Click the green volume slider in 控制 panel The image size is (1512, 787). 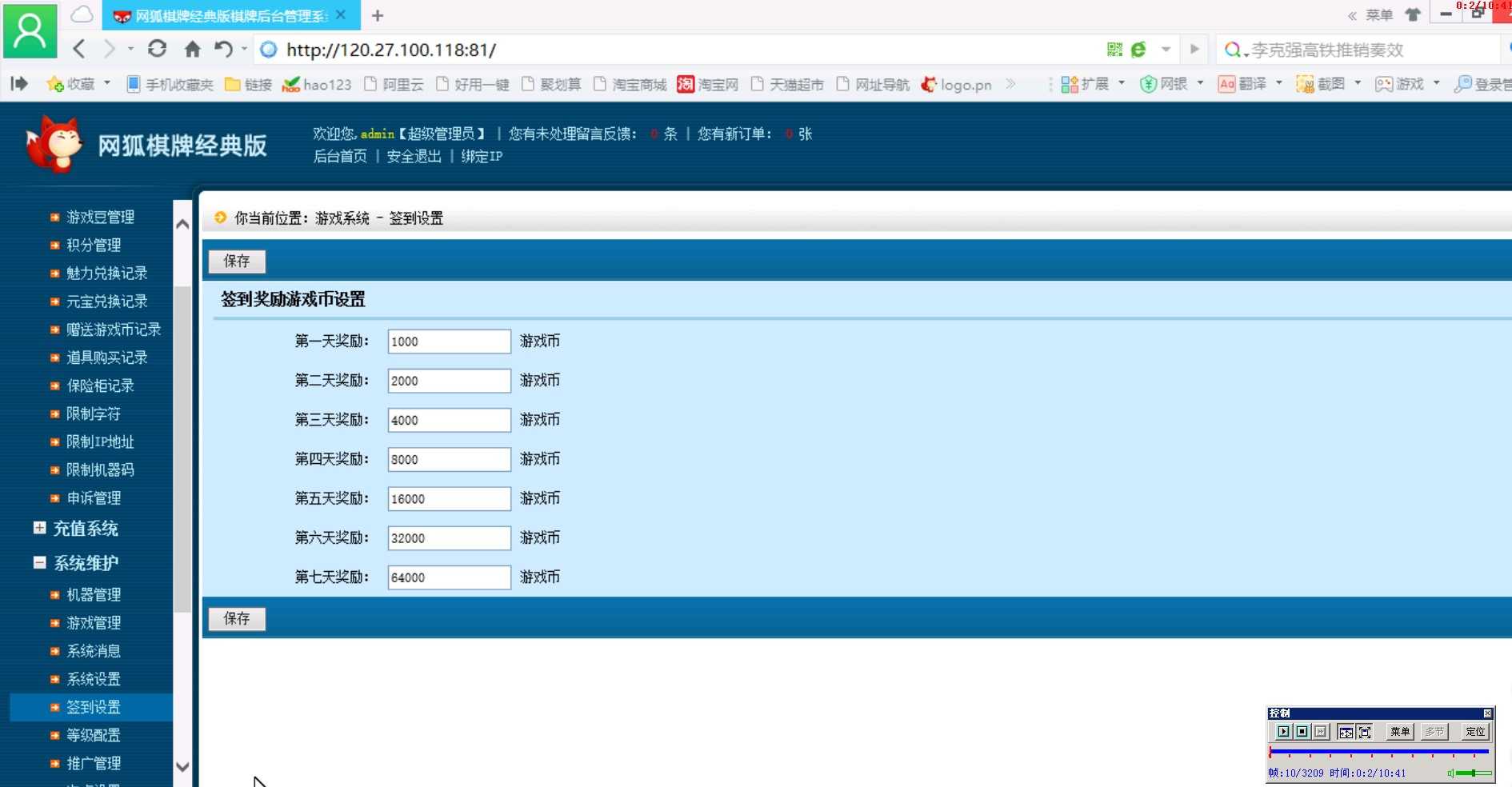pos(1473,773)
